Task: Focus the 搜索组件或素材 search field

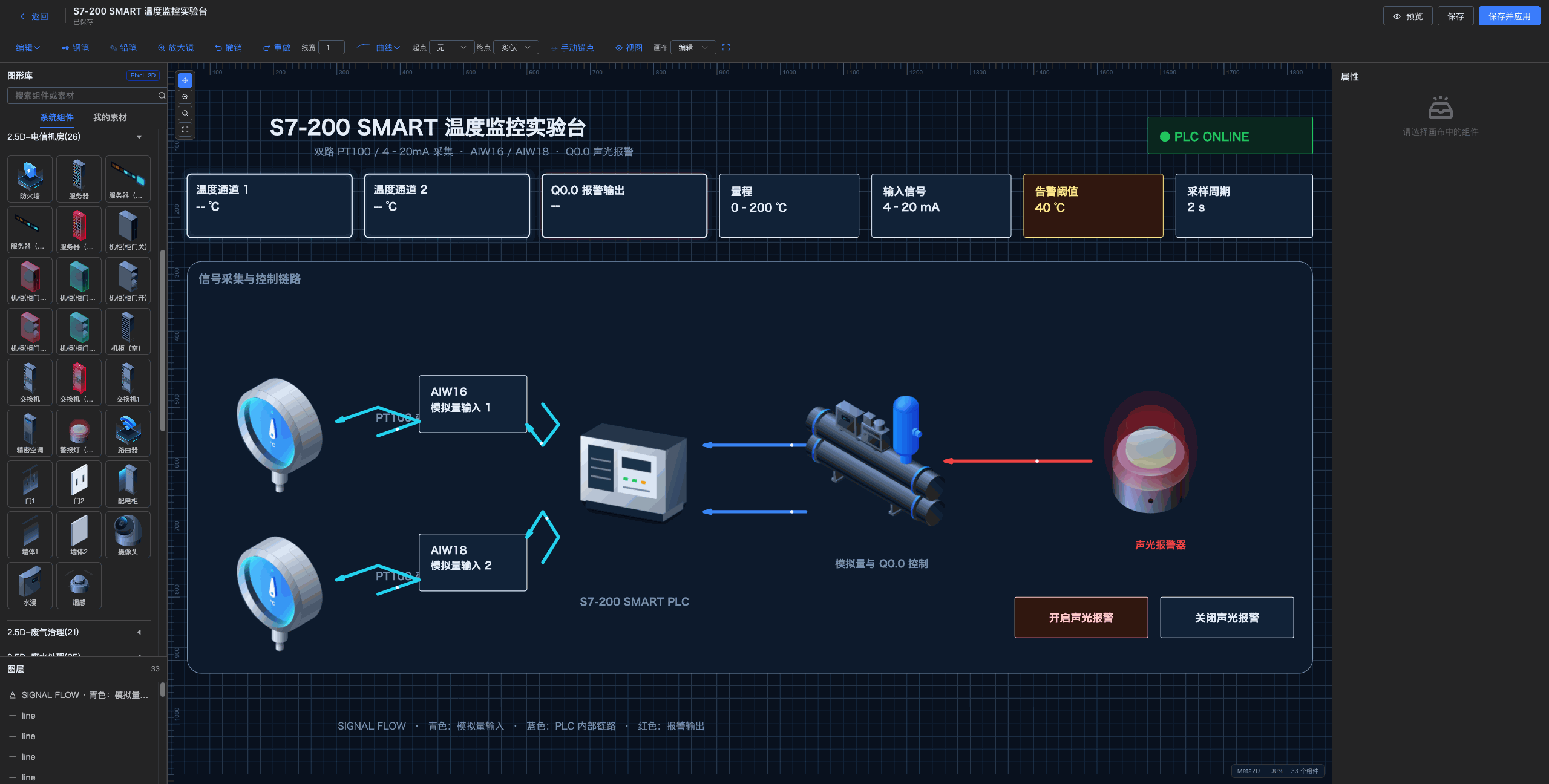Action: (84, 96)
